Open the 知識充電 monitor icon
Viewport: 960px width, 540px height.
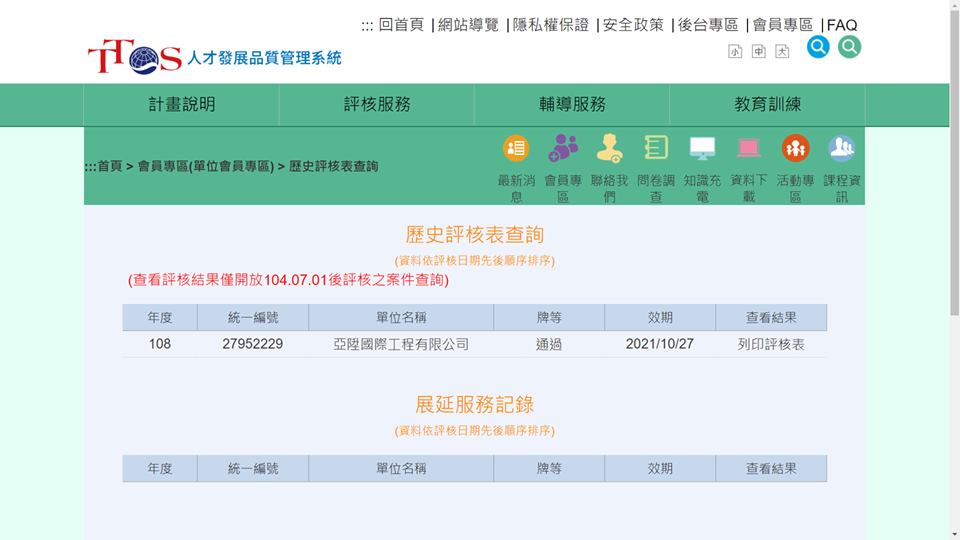point(702,149)
